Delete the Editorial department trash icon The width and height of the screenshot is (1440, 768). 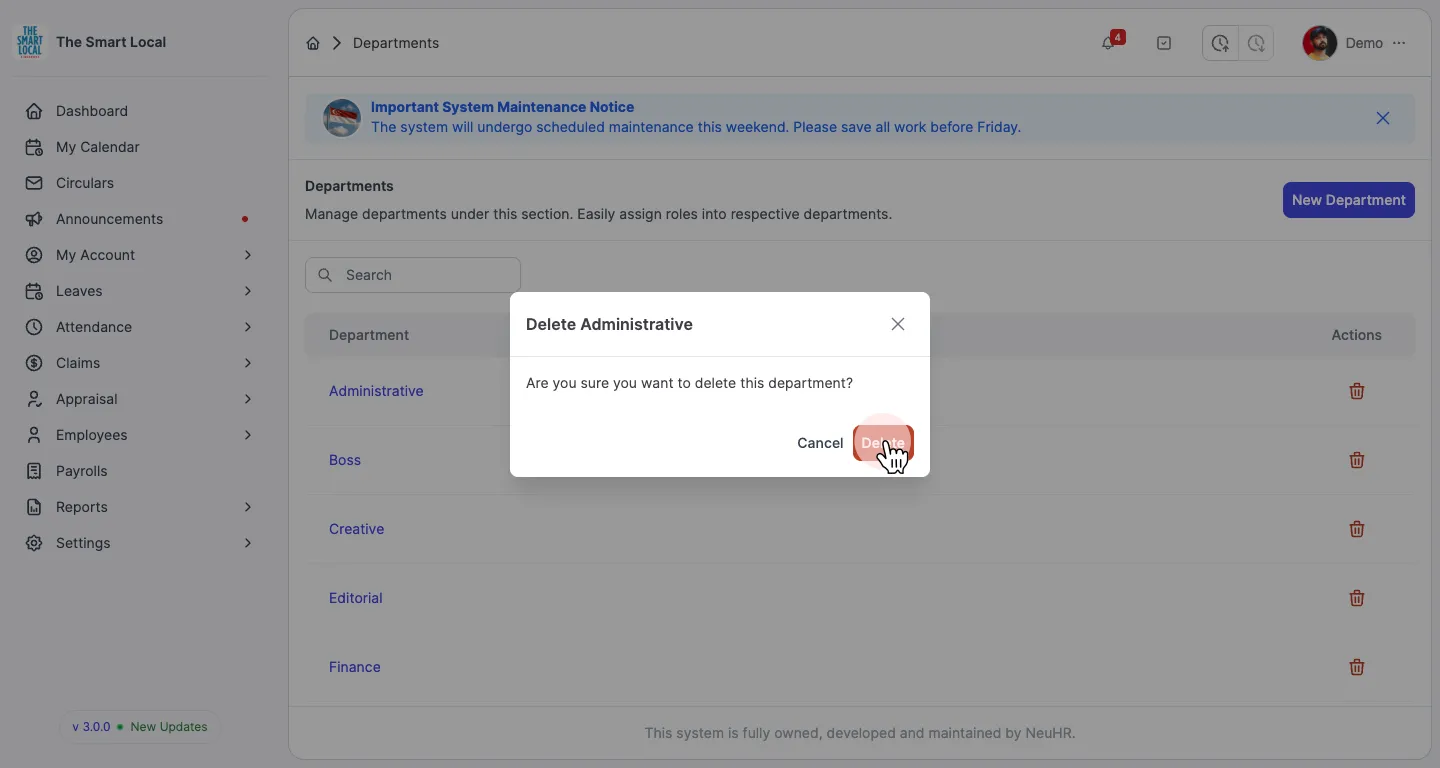(1357, 598)
